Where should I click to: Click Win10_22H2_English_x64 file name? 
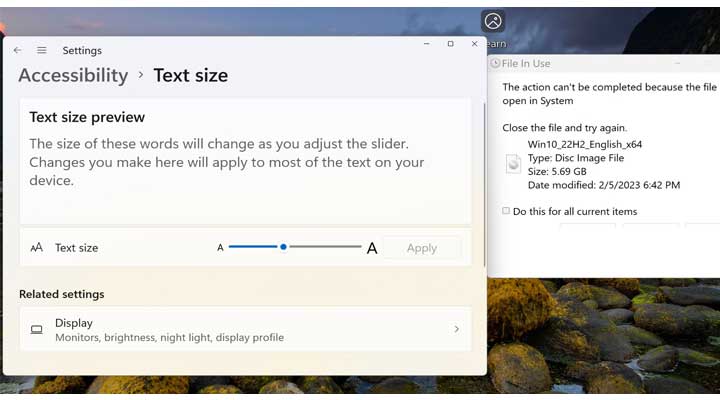(585, 144)
